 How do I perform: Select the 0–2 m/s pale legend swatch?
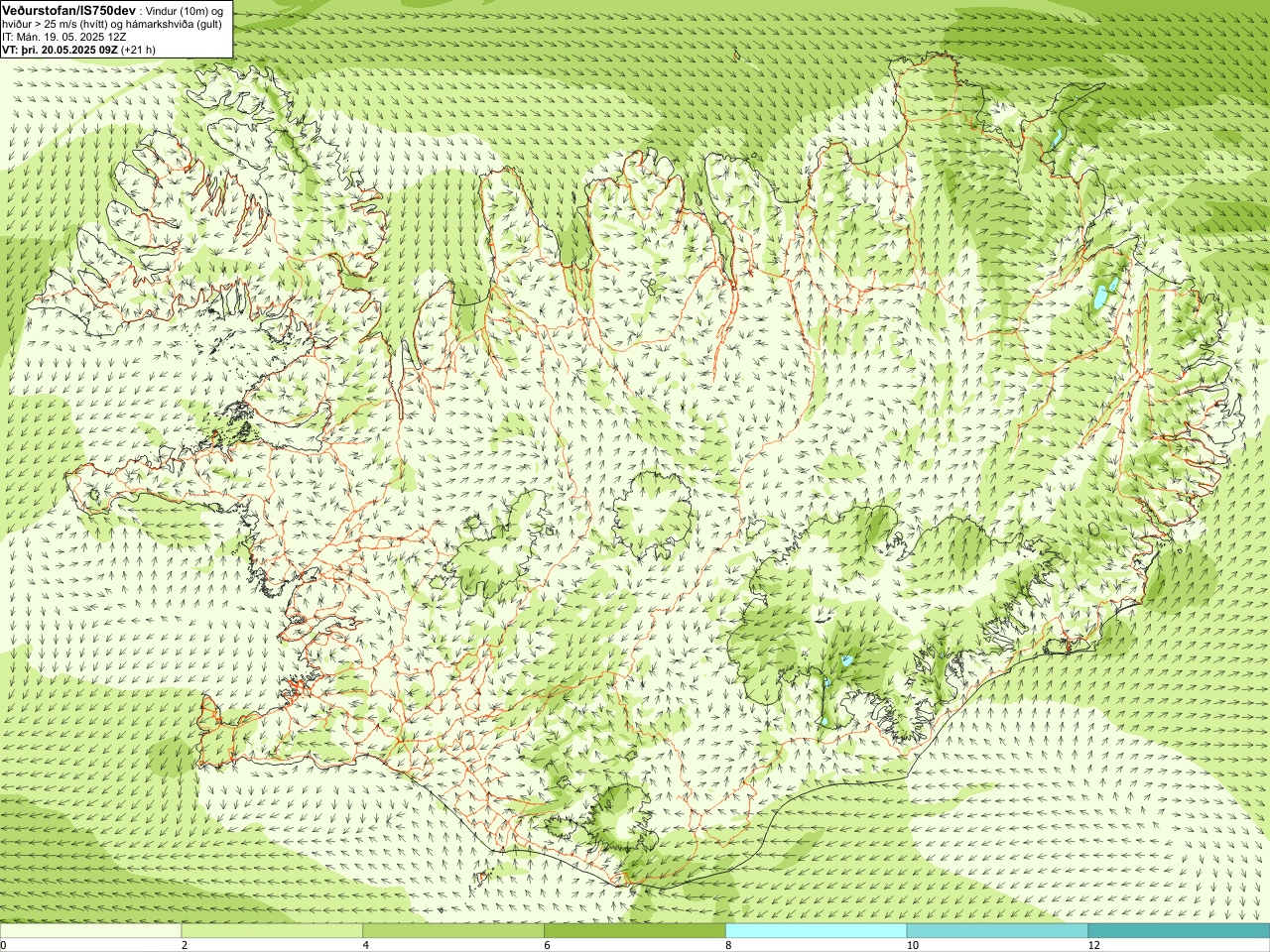click(90, 931)
